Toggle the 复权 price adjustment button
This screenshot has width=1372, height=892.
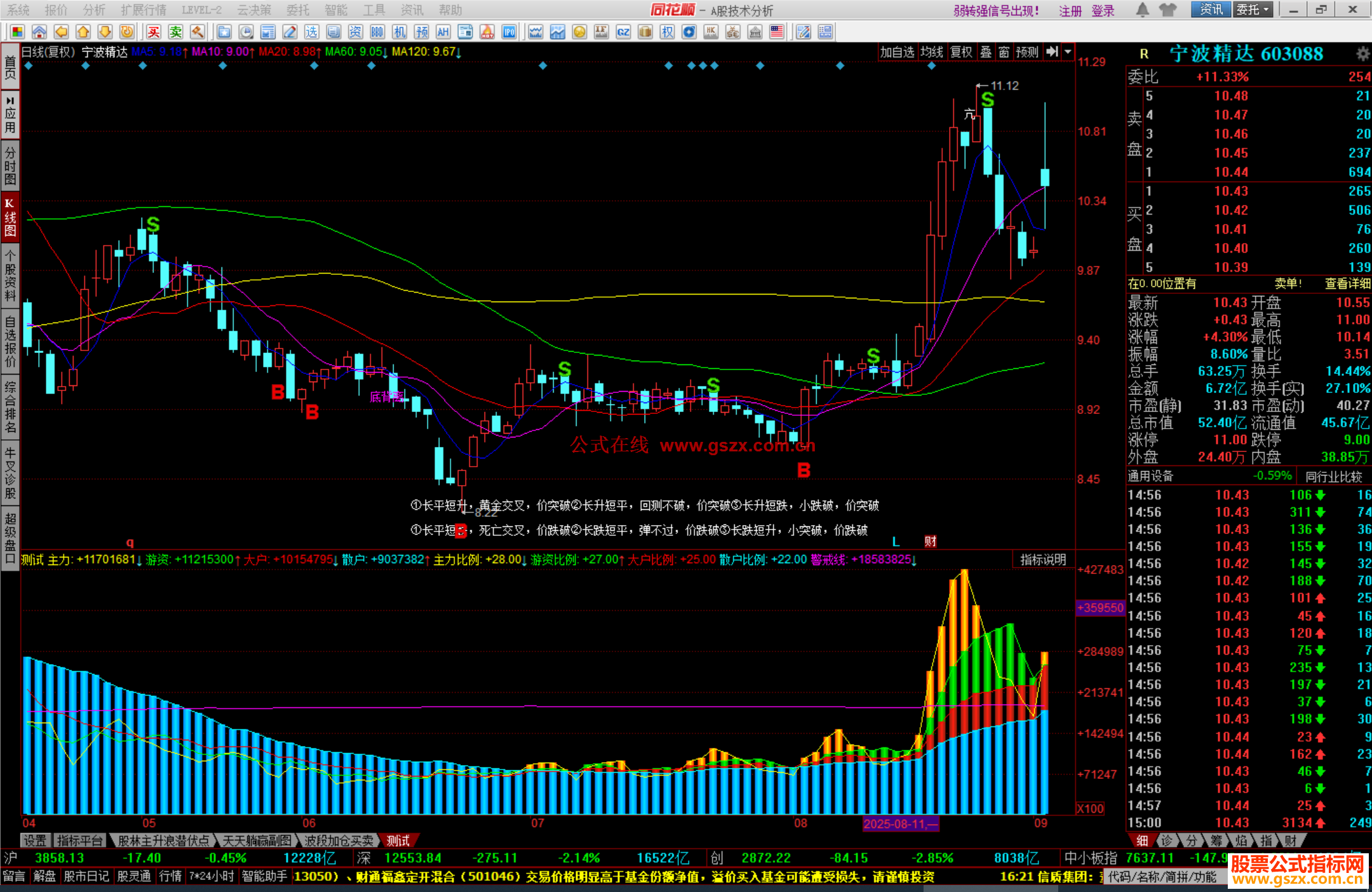(x=961, y=52)
